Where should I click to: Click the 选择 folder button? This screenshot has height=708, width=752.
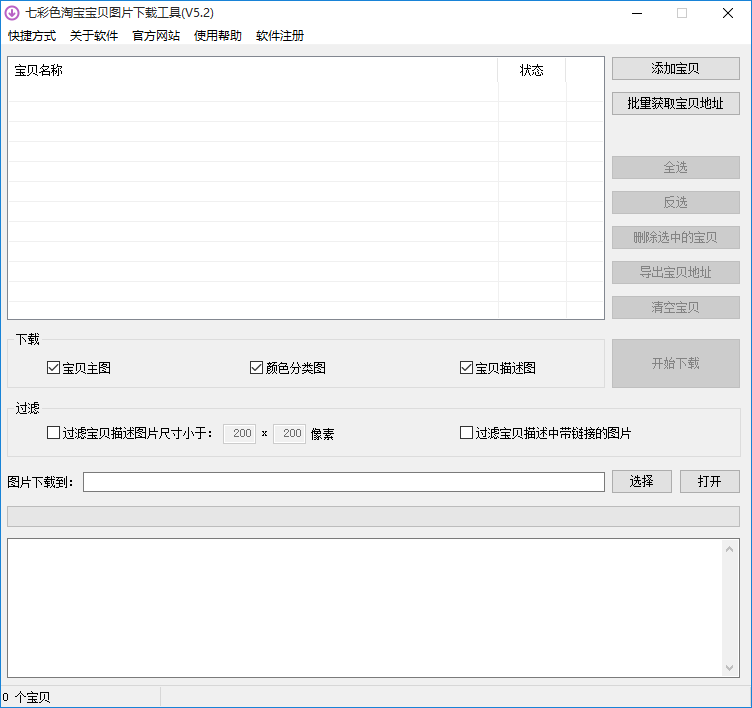(642, 482)
